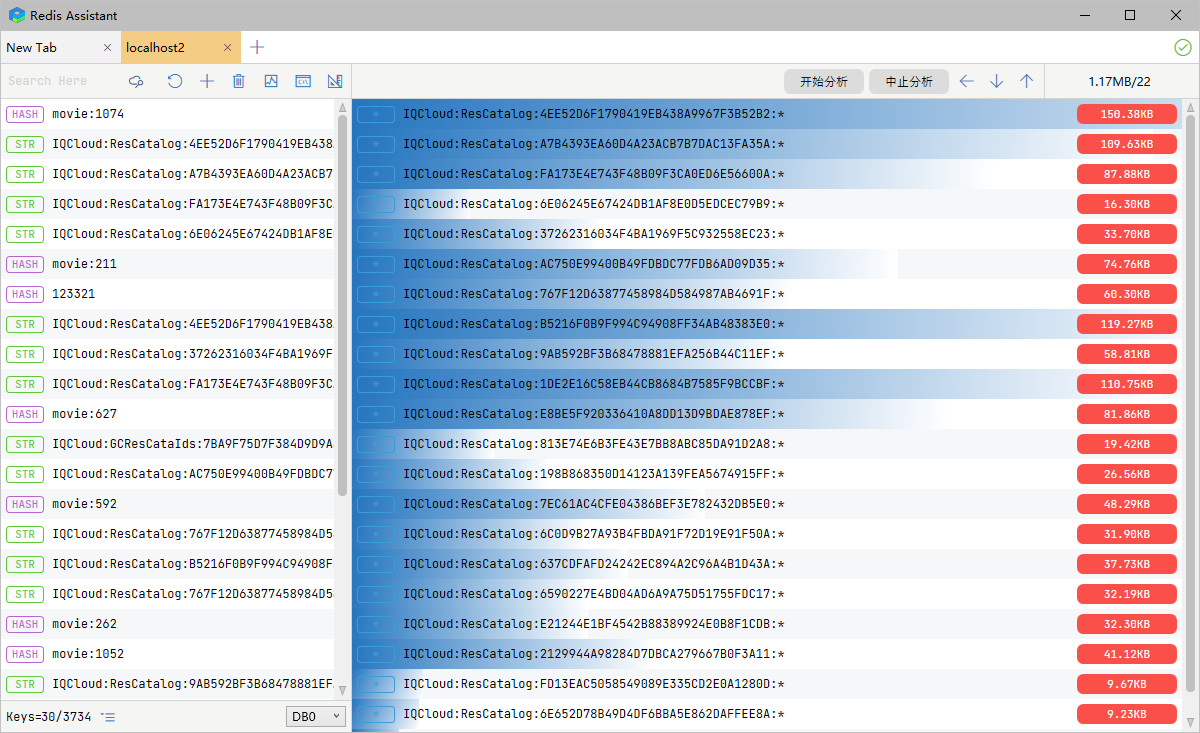Select IQCloud:ResCatalog:198B868350D14123A139FEA5674915FF analysis row
This screenshot has height=733, width=1200.
pyautogui.click(x=768, y=474)
